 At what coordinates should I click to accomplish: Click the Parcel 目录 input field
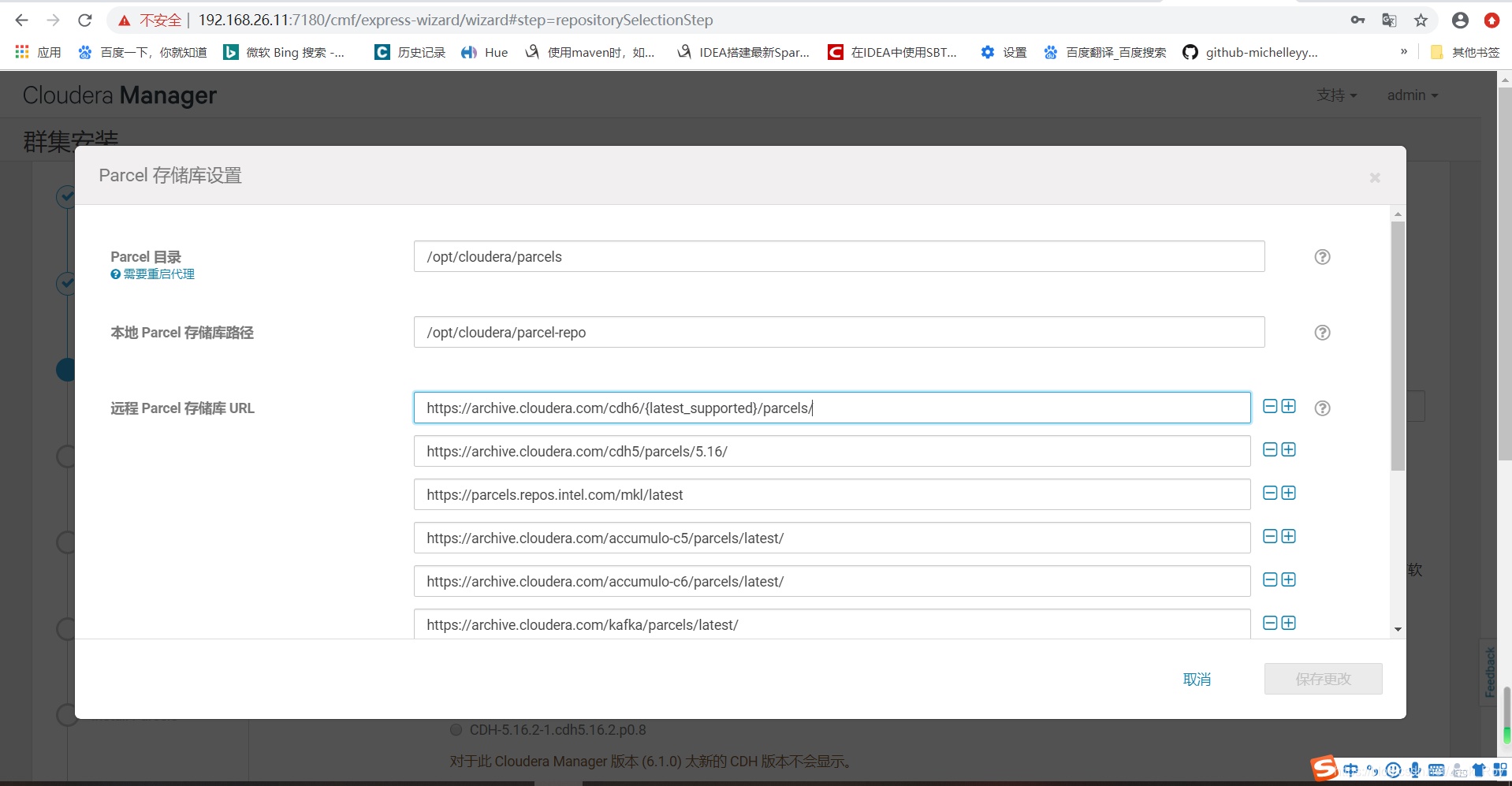[x=839, y=256]
